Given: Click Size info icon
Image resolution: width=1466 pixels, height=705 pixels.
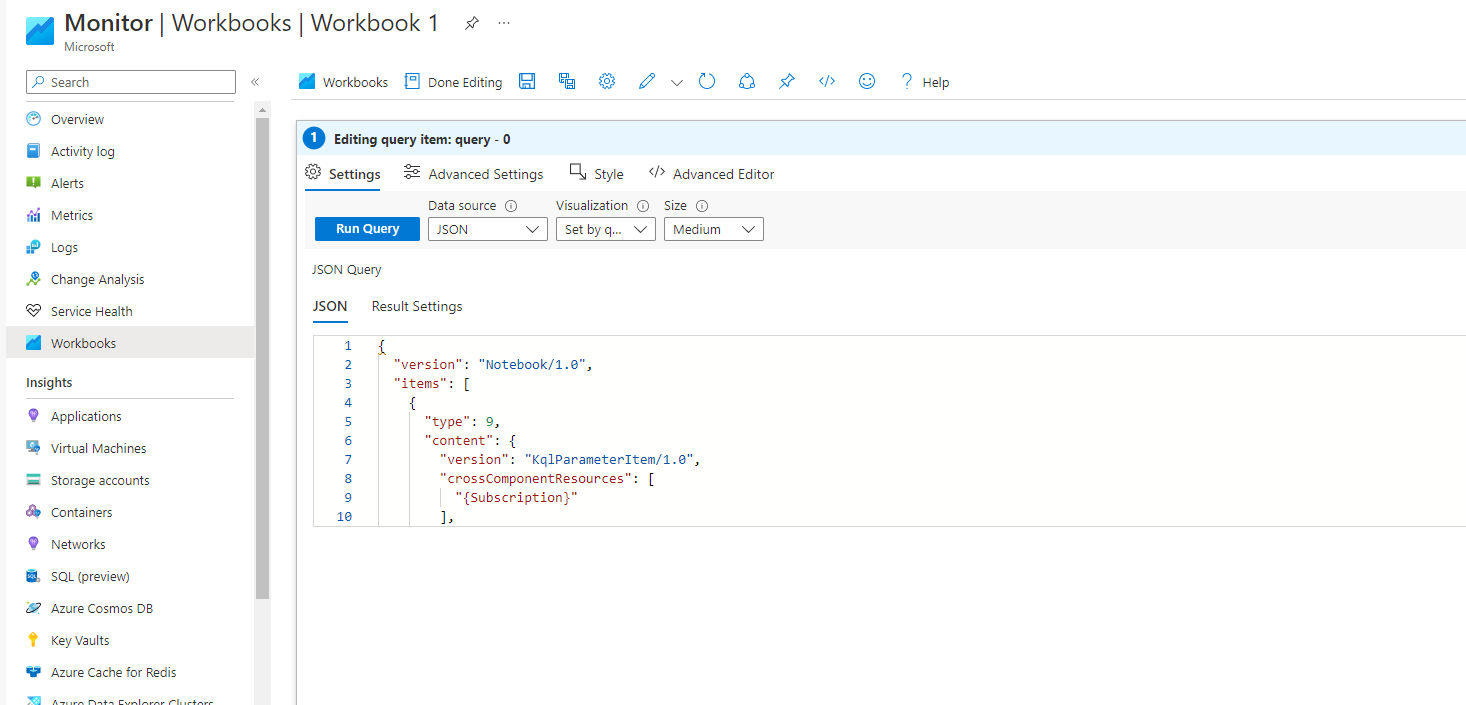Looking at the screenshot, I should click(x=702, y=206).
